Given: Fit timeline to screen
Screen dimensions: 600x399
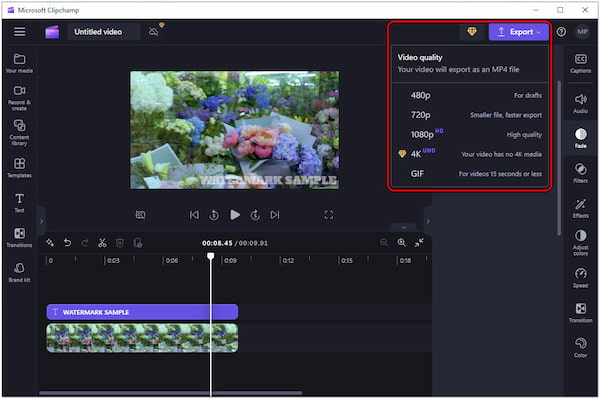Looking at the screenshot, I should (419, 242).
